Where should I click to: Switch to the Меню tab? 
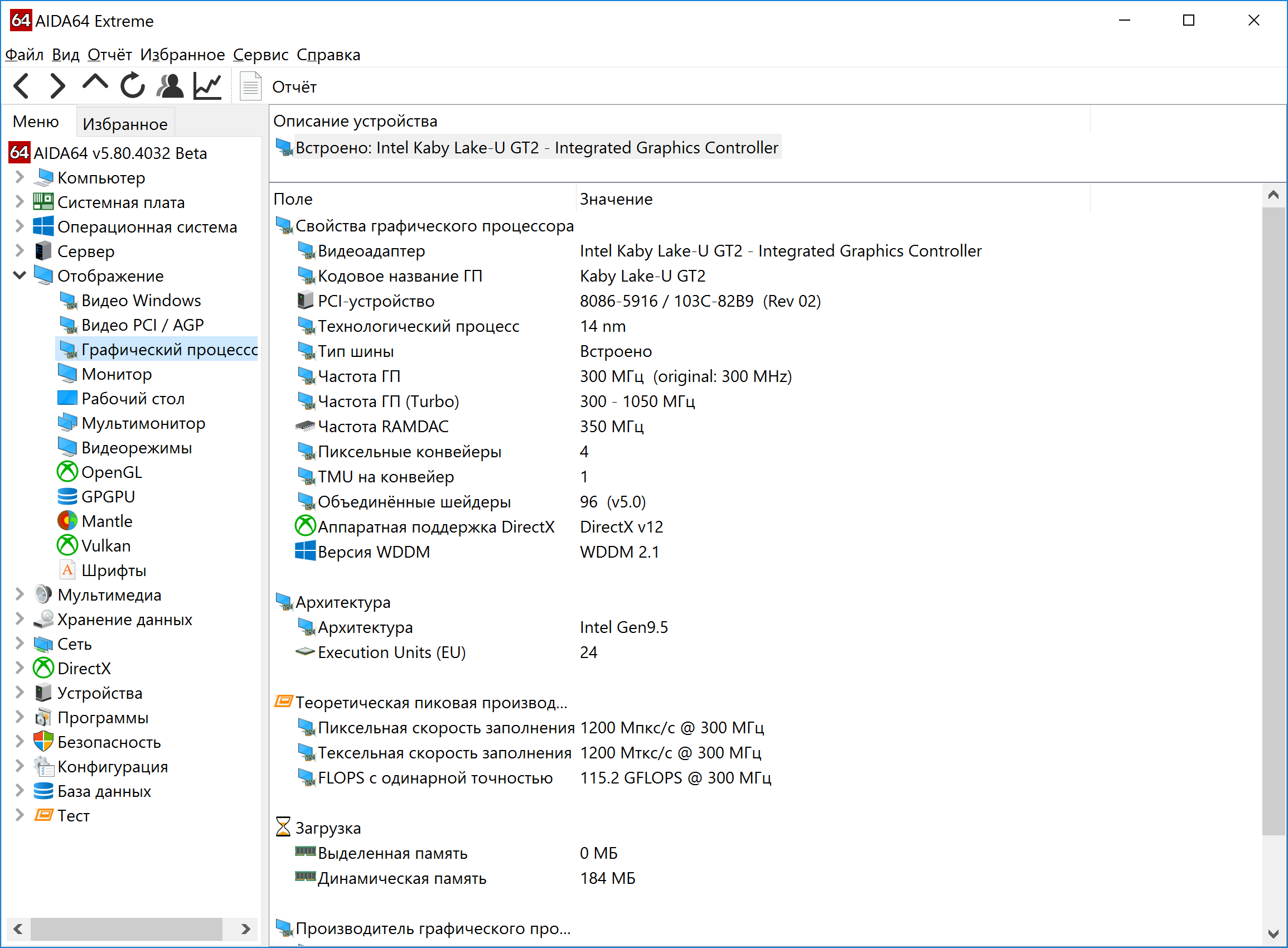tap(36, 122)
